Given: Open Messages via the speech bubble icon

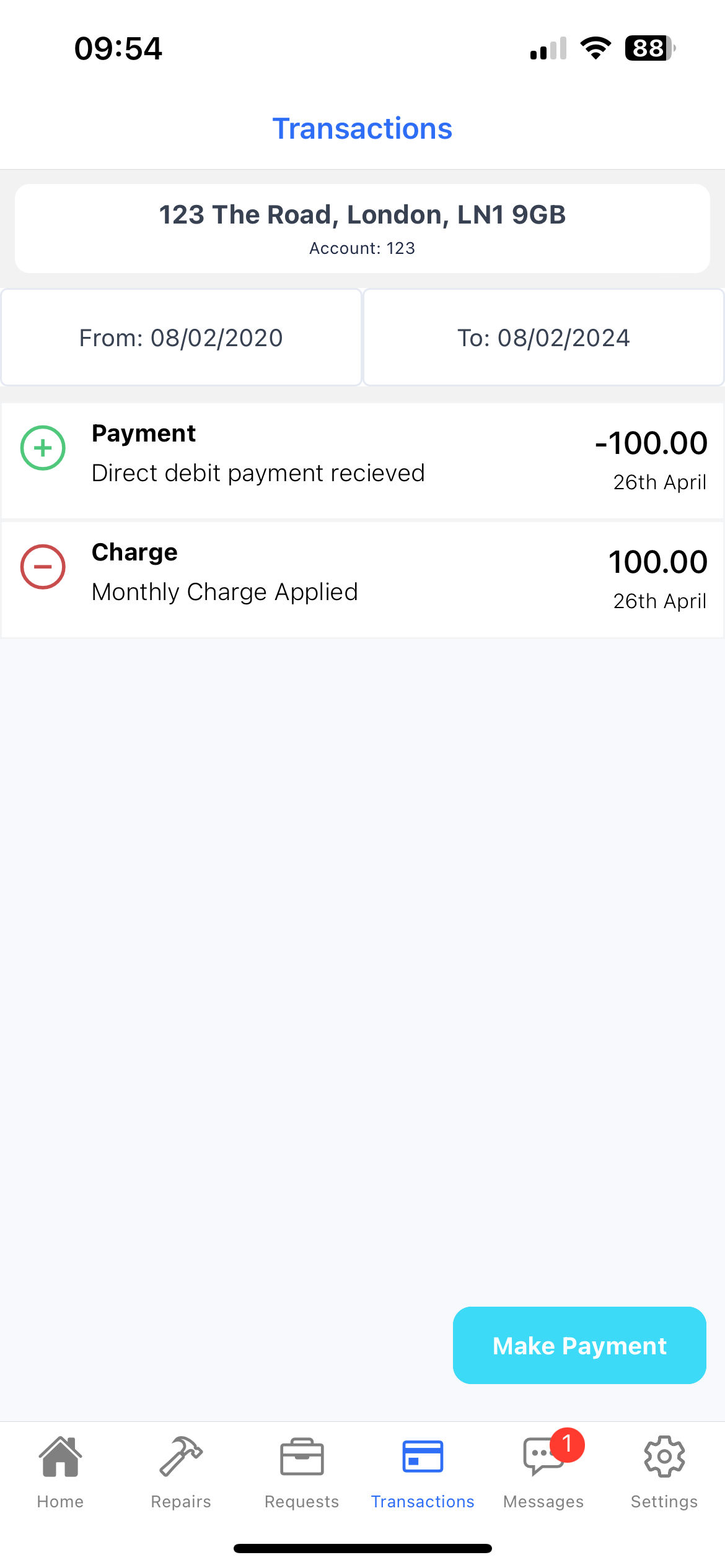Looking at the screenshot, I should (x=540, y=1458).
